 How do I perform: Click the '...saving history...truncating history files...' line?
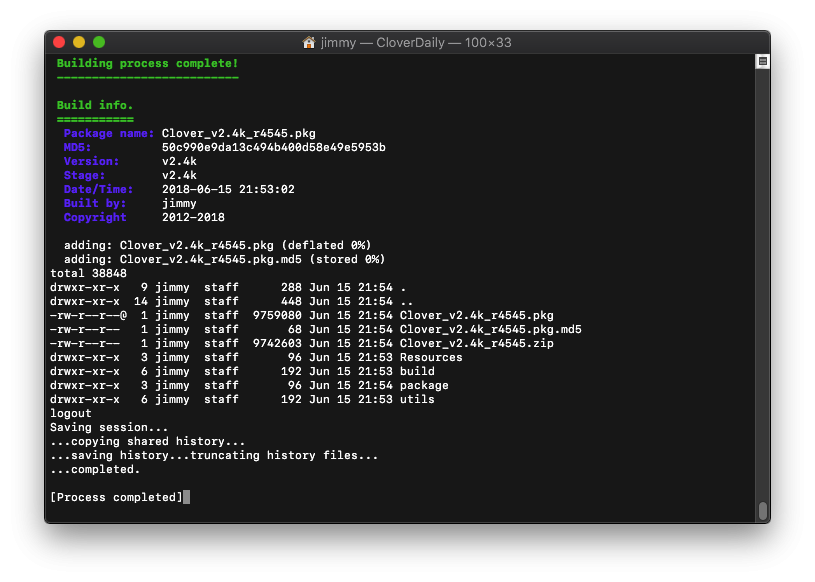click(x=214, y=456)
